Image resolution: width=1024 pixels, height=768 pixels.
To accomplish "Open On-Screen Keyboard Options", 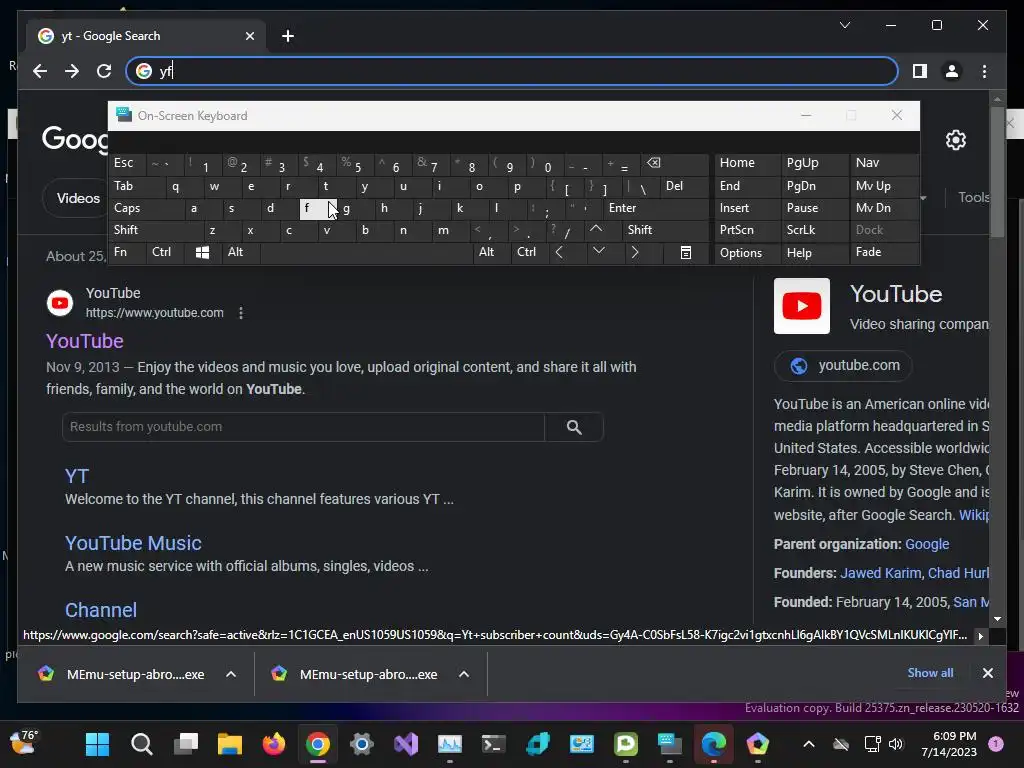I will 748,253.
